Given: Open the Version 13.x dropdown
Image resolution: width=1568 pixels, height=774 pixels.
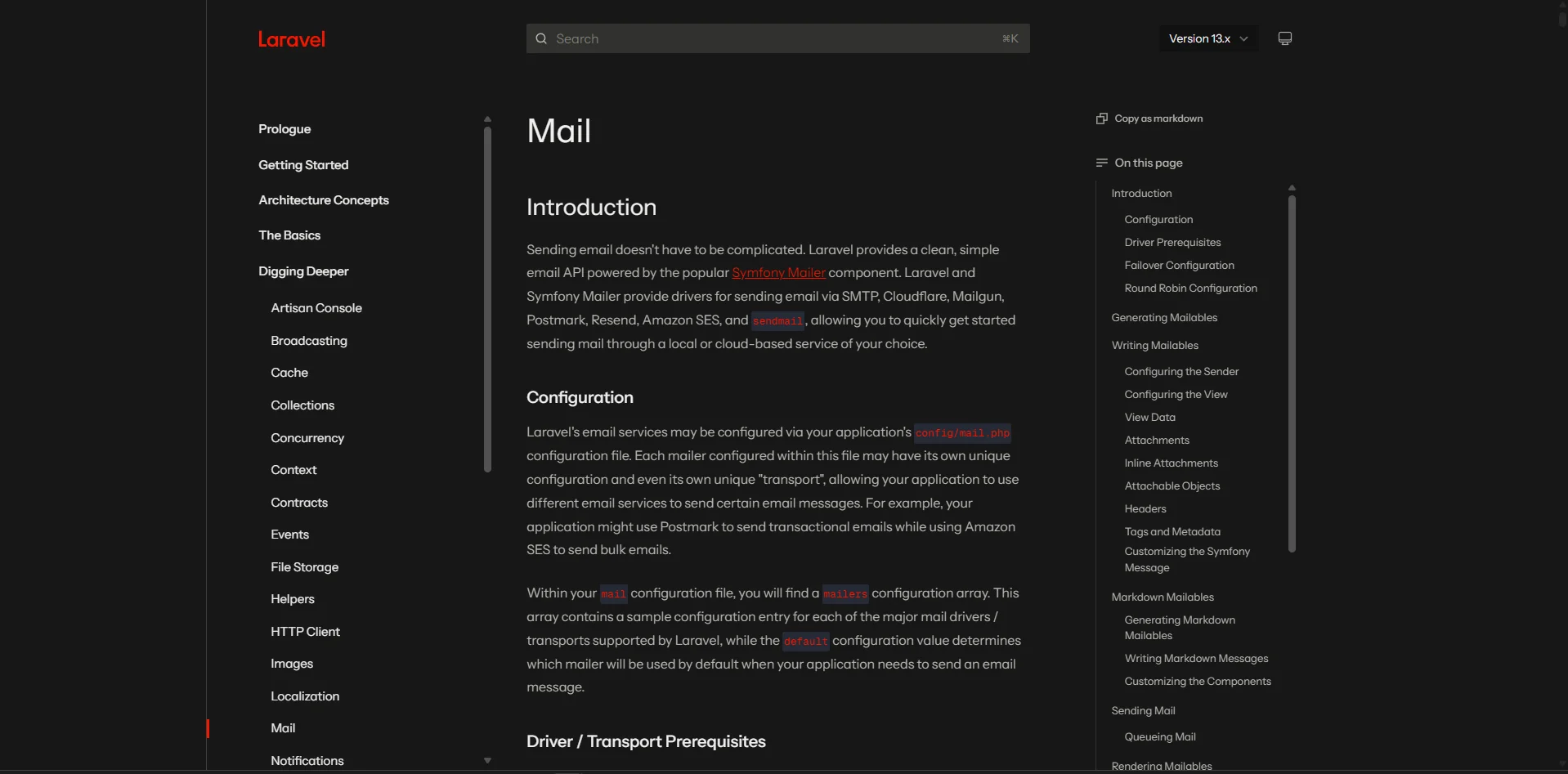Looking at the screenshot, I should pos(1208,38).
